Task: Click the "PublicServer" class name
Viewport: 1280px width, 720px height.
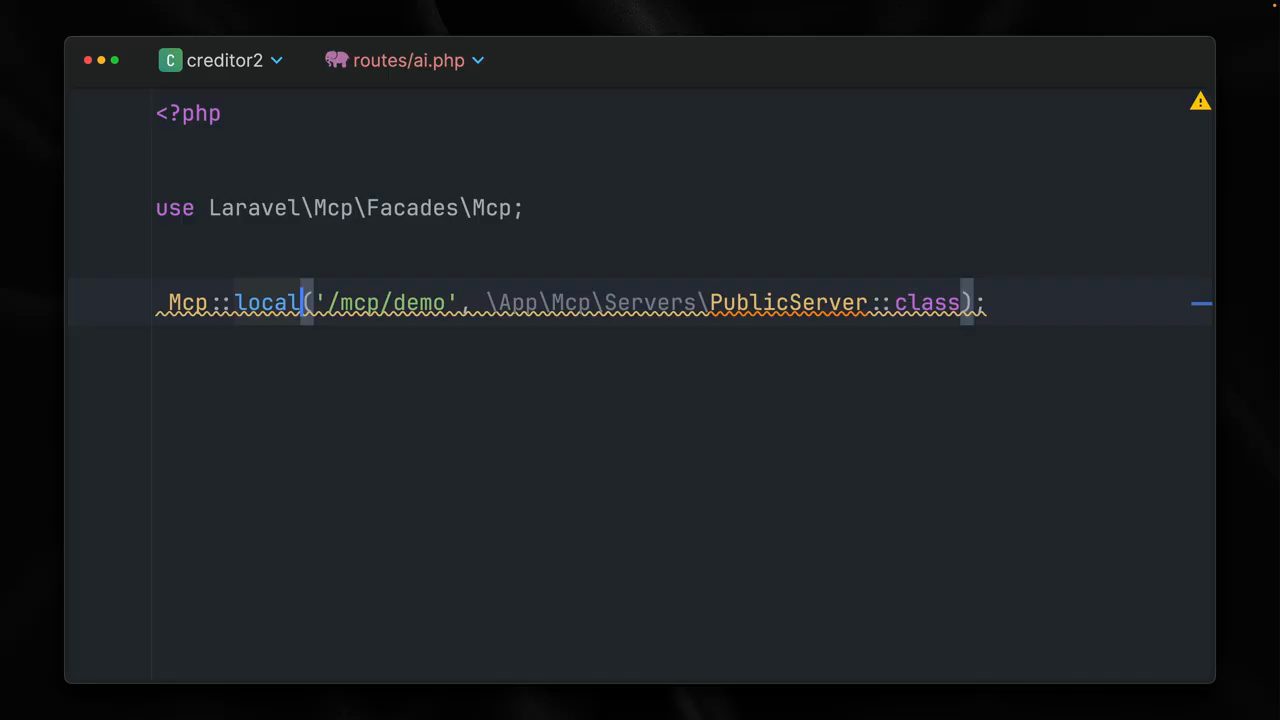Action: [x=789, y=303]
